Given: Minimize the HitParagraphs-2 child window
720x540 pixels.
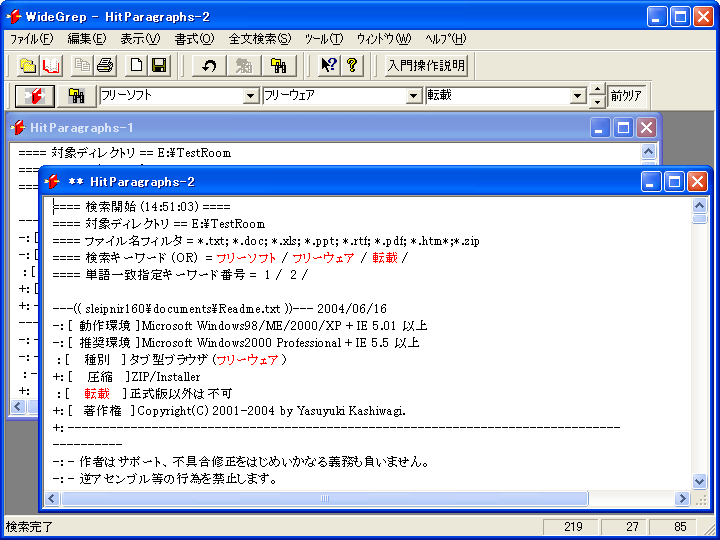Looking at the screenshot, I should click(650, 182).
